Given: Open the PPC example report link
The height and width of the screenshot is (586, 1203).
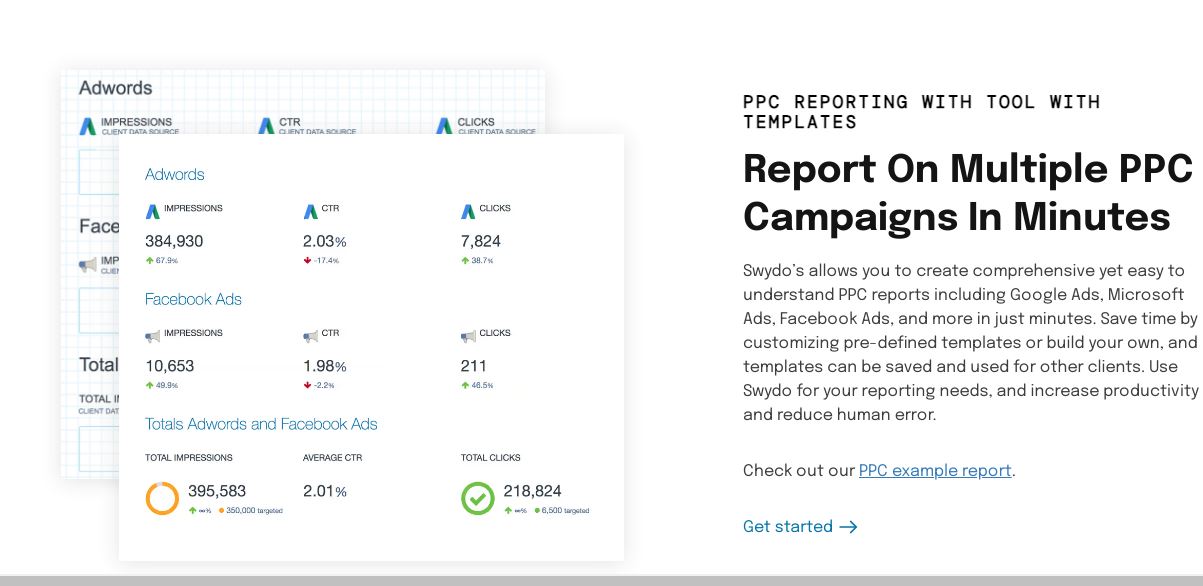Looking at the screenshot, I should tap(935, 471).
